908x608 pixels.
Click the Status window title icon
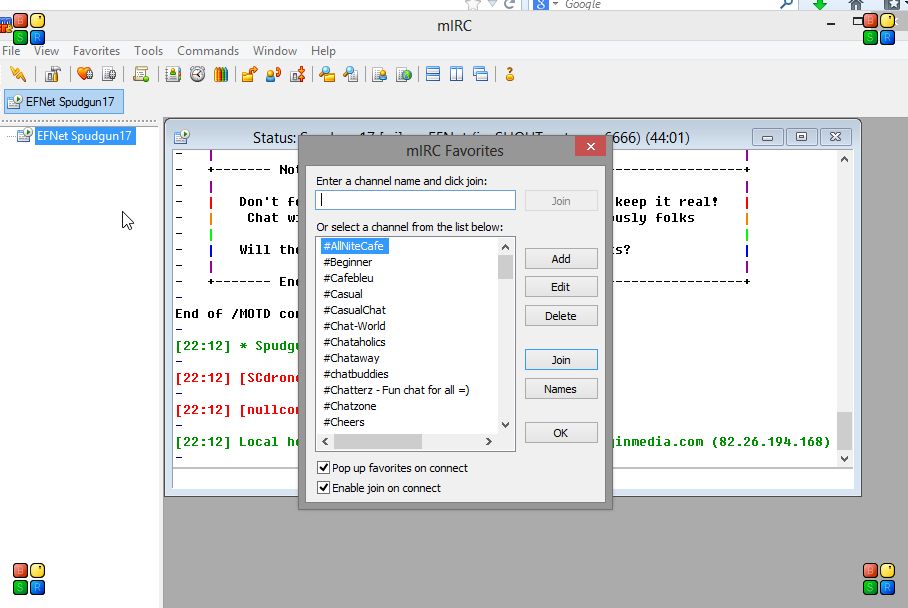(x=182, y=137)
